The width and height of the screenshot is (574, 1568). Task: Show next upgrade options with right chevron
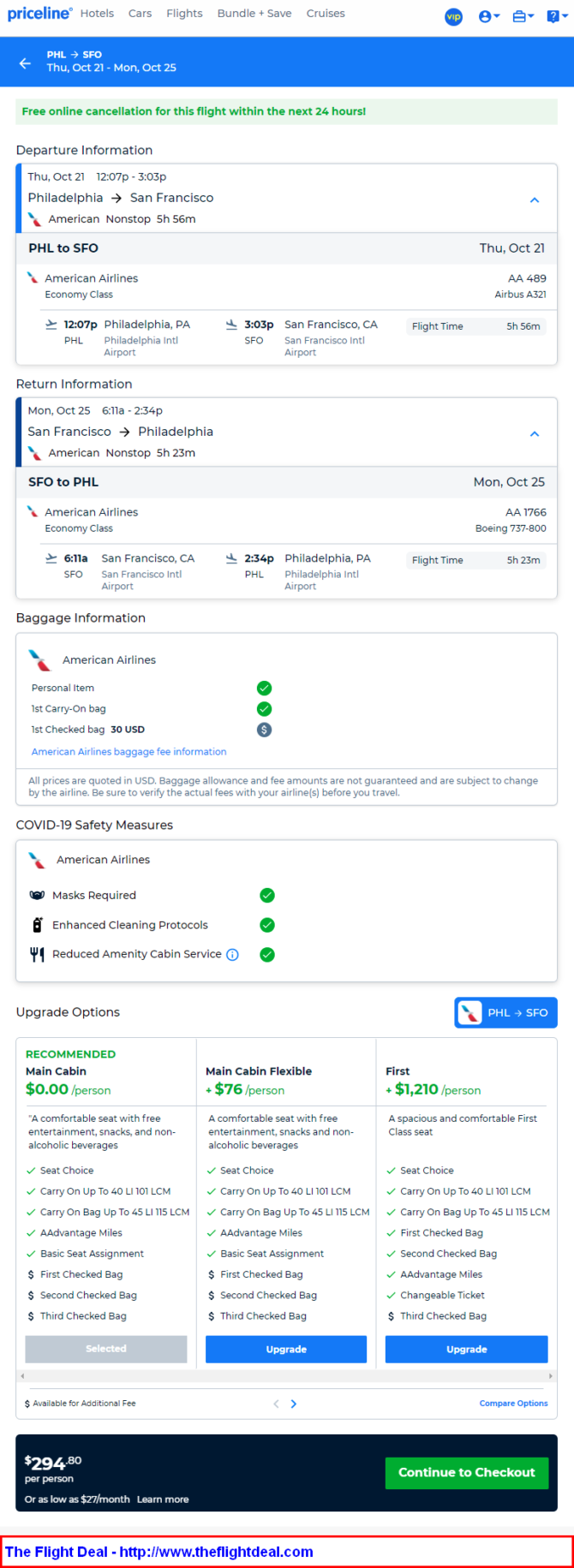tap(294, 1404)
